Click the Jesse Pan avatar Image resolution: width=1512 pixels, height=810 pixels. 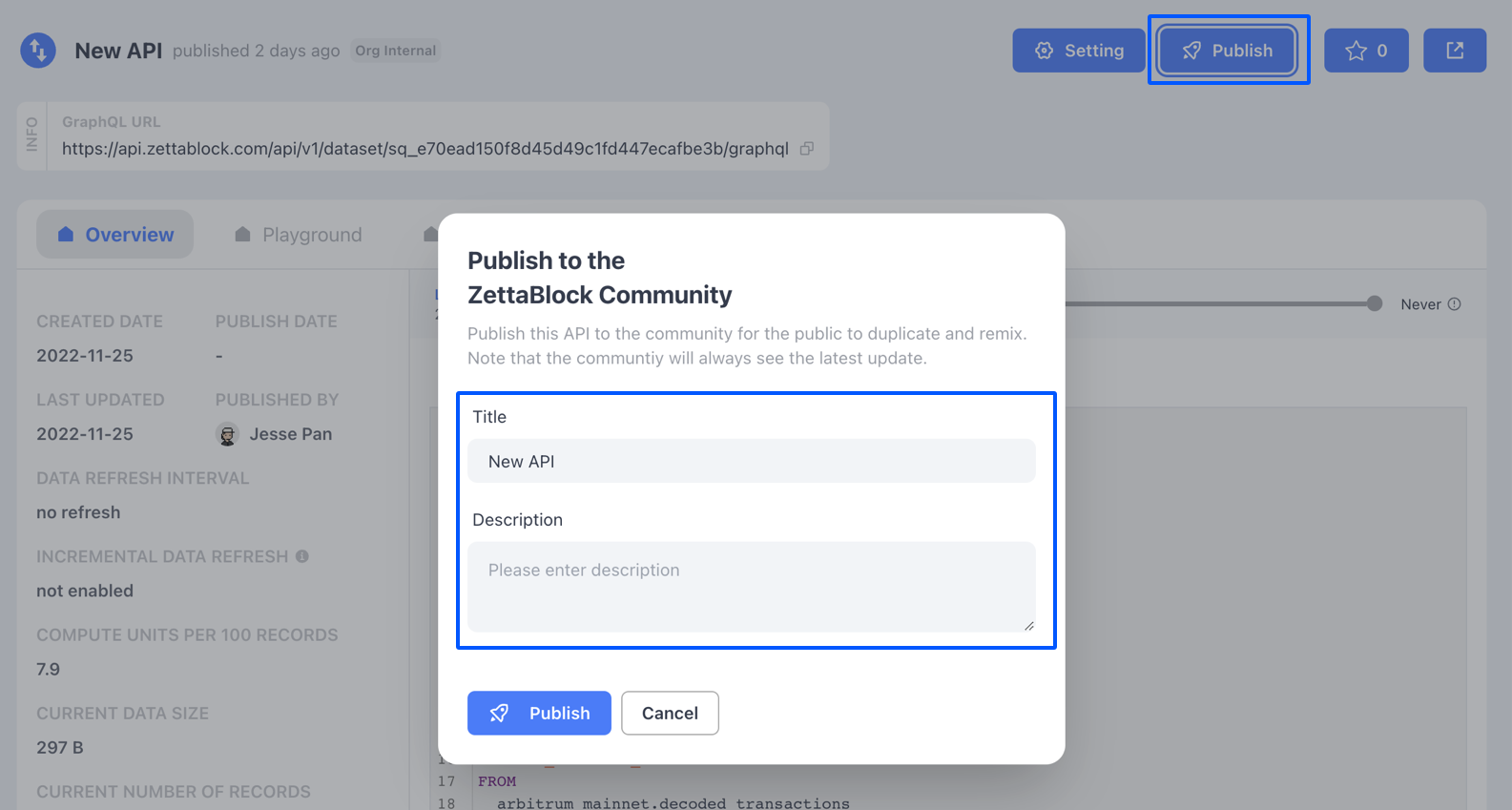click(227, 434)
